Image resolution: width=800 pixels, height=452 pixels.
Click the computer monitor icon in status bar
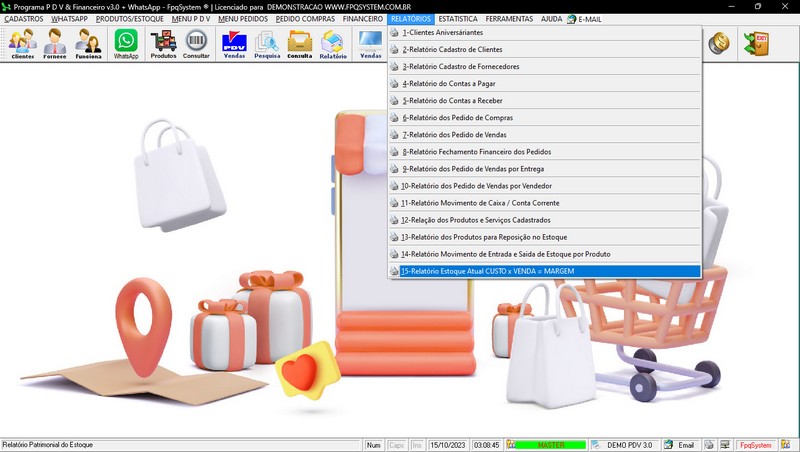tap(725, 445)
